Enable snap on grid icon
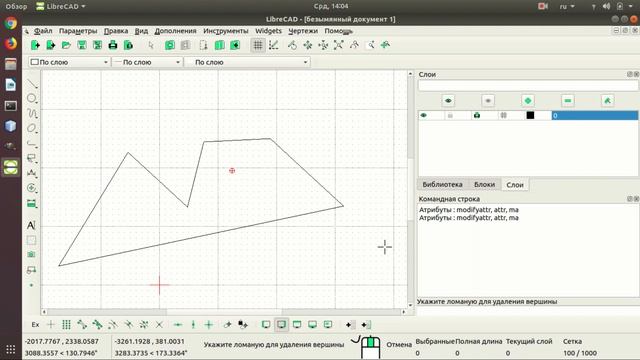 [66, 324]
